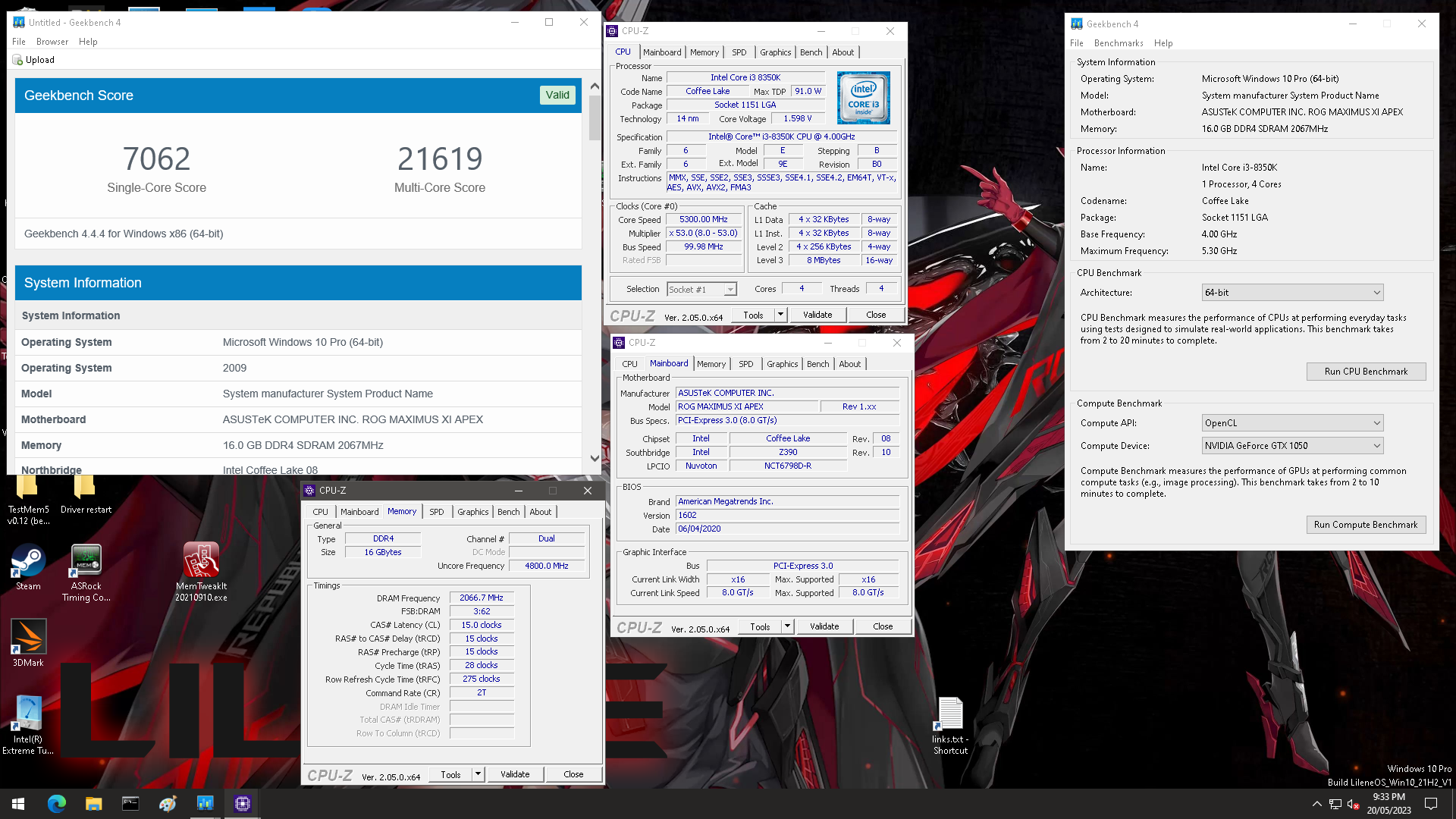Open Windows Start menu
This screenshot has height=819, width=1456.
18,804
